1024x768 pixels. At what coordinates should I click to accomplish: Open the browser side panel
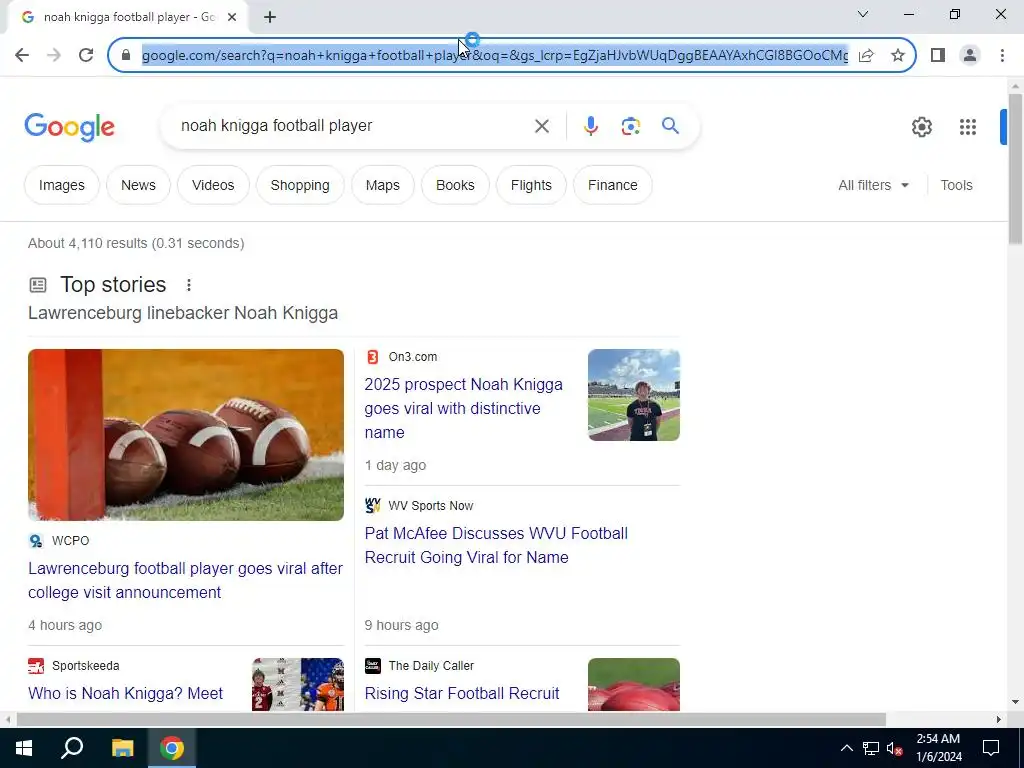(x=938, y=55)
